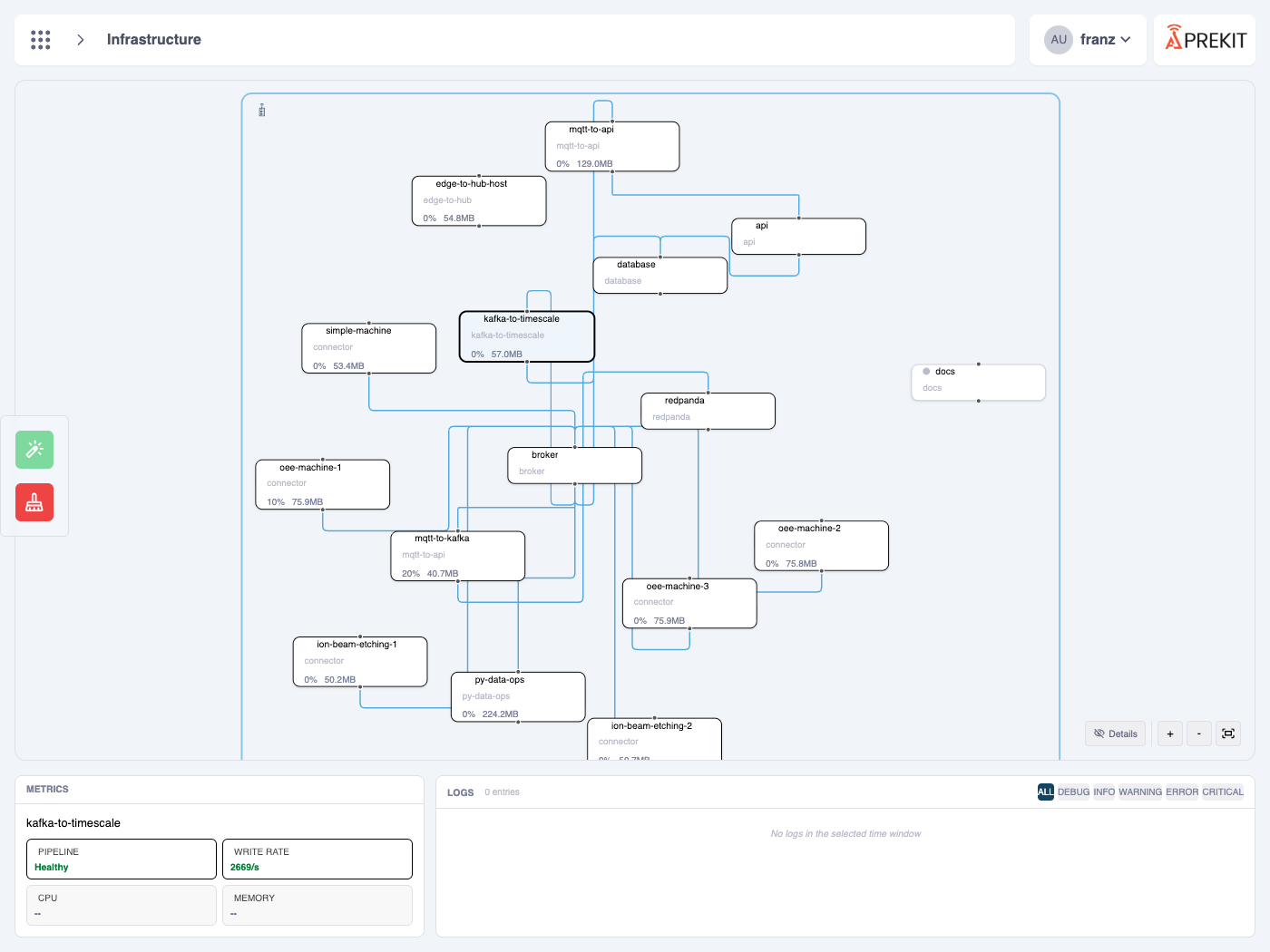Filter logs by ERROR level
Image resolution: width=1270 pixels, height=952 pixels.
tap(1182, 792)
